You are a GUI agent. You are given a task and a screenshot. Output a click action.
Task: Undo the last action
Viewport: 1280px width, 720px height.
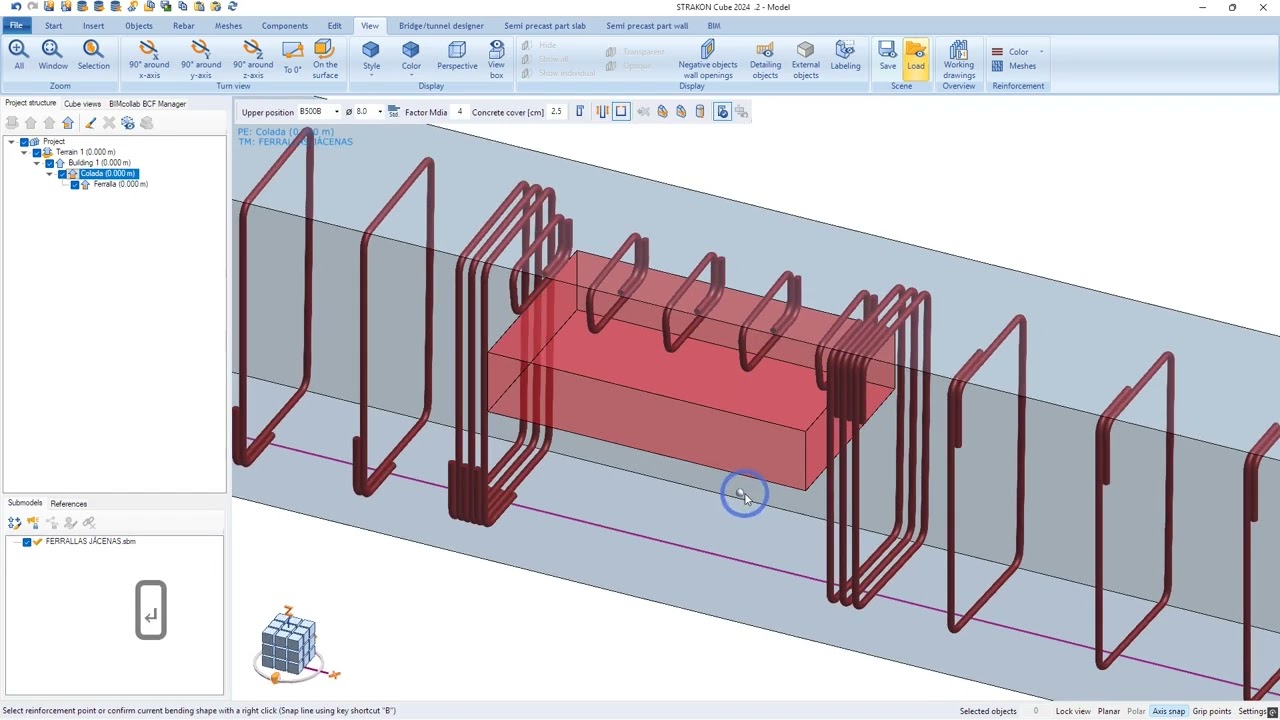click(x=15, y=7)
